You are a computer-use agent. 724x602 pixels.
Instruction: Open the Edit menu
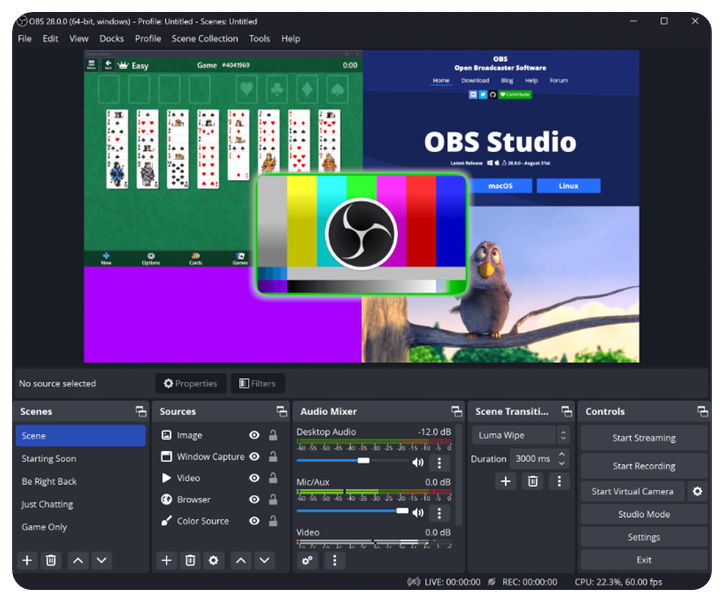point(50,39)
